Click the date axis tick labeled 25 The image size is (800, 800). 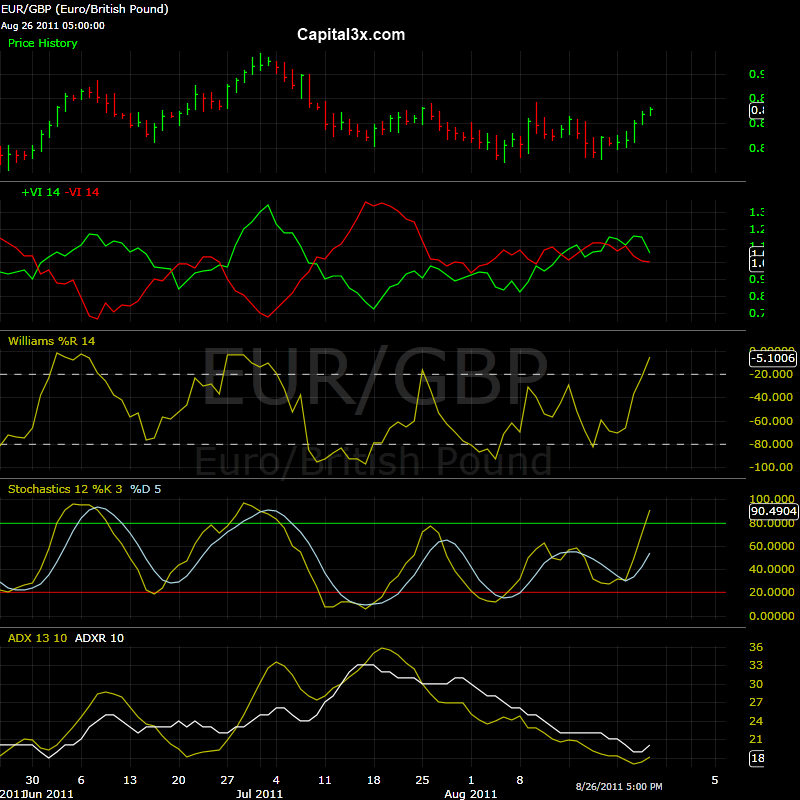coord(422,780)
